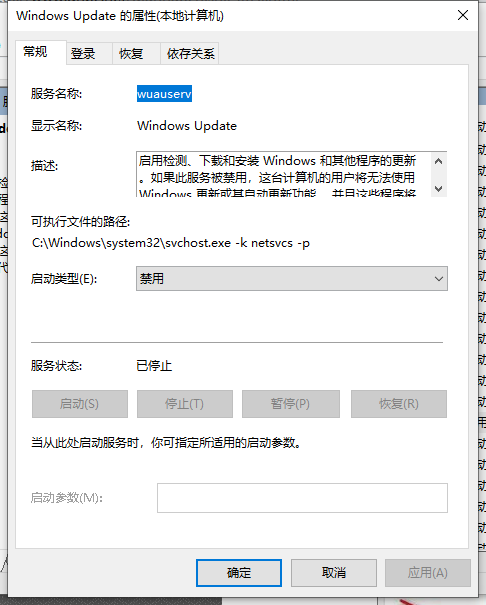Click the 应用(A) button
486x605 pixels.
coord(428,573)
